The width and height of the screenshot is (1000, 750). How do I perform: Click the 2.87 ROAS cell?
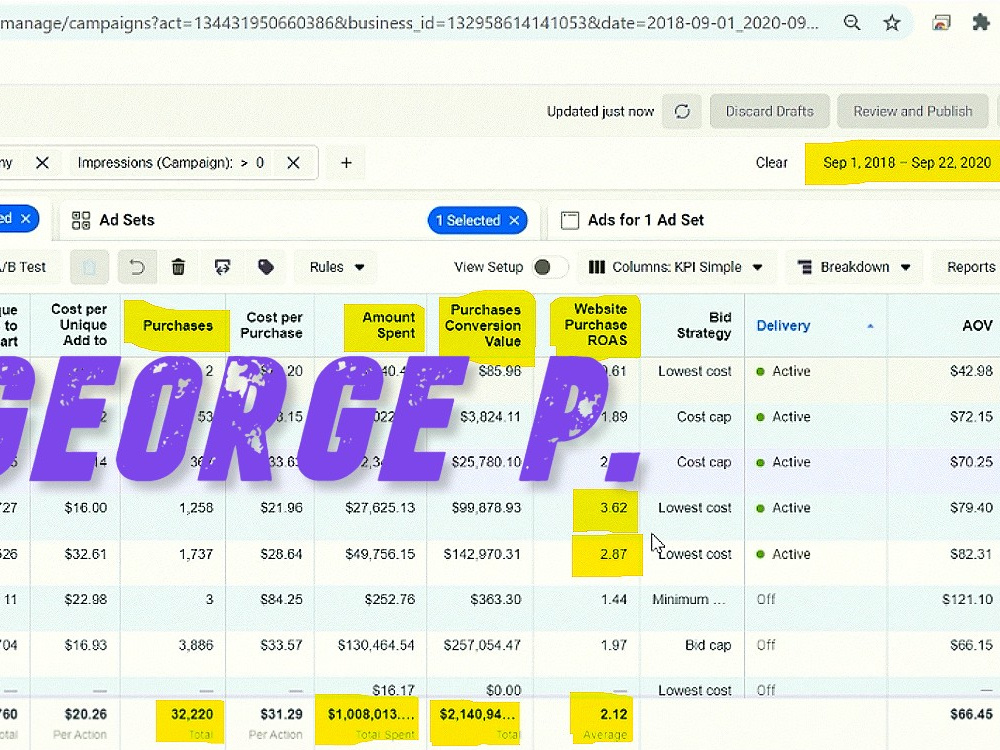[614, 554]
